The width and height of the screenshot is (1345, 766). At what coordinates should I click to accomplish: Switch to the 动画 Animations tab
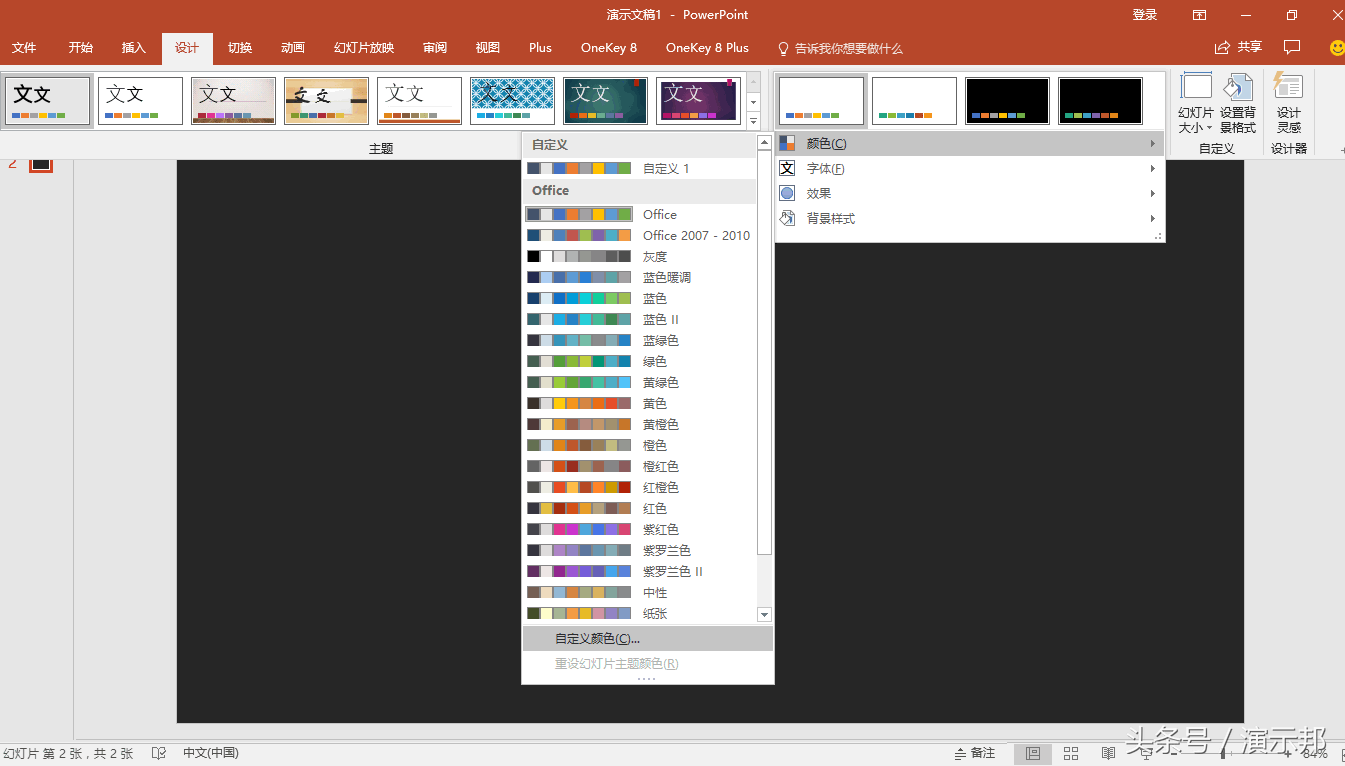pos(293,48)
